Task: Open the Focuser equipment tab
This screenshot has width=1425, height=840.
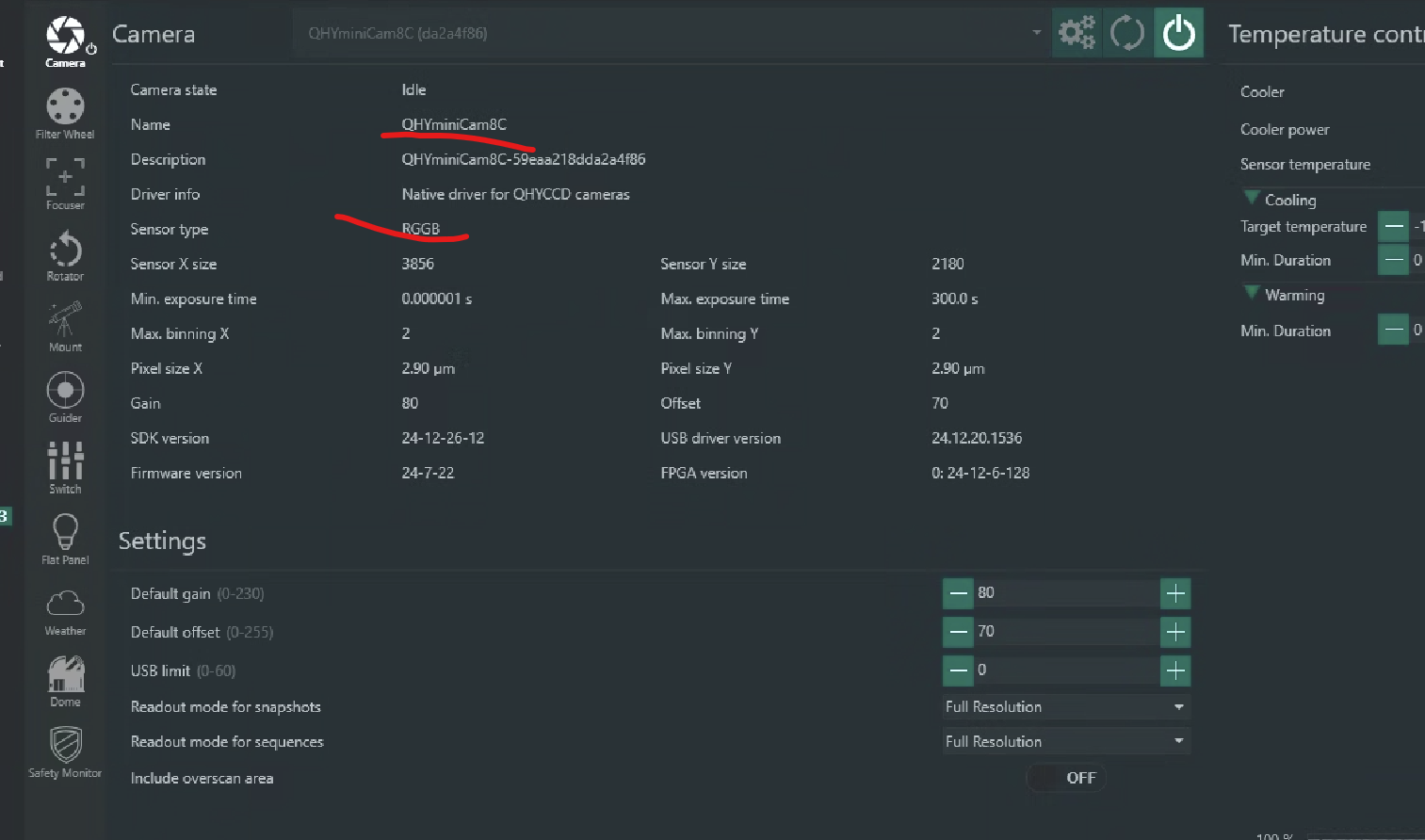Action: click(65, 184)
